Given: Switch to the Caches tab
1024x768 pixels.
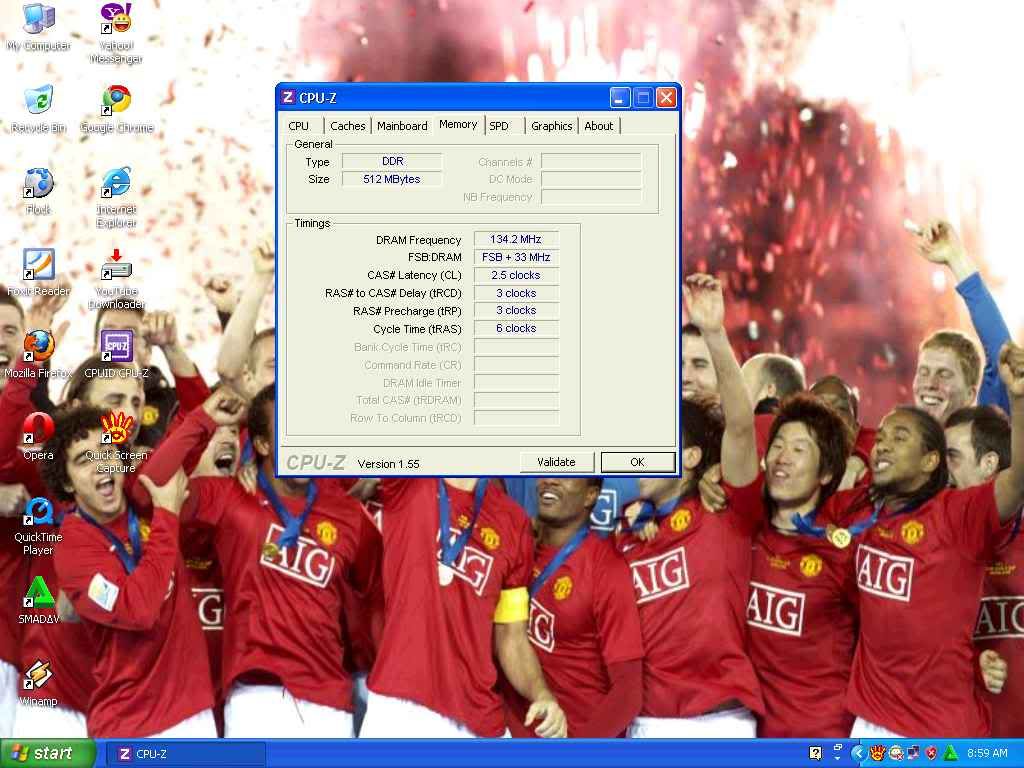Looking at the screenshot, I should (347, 126).
